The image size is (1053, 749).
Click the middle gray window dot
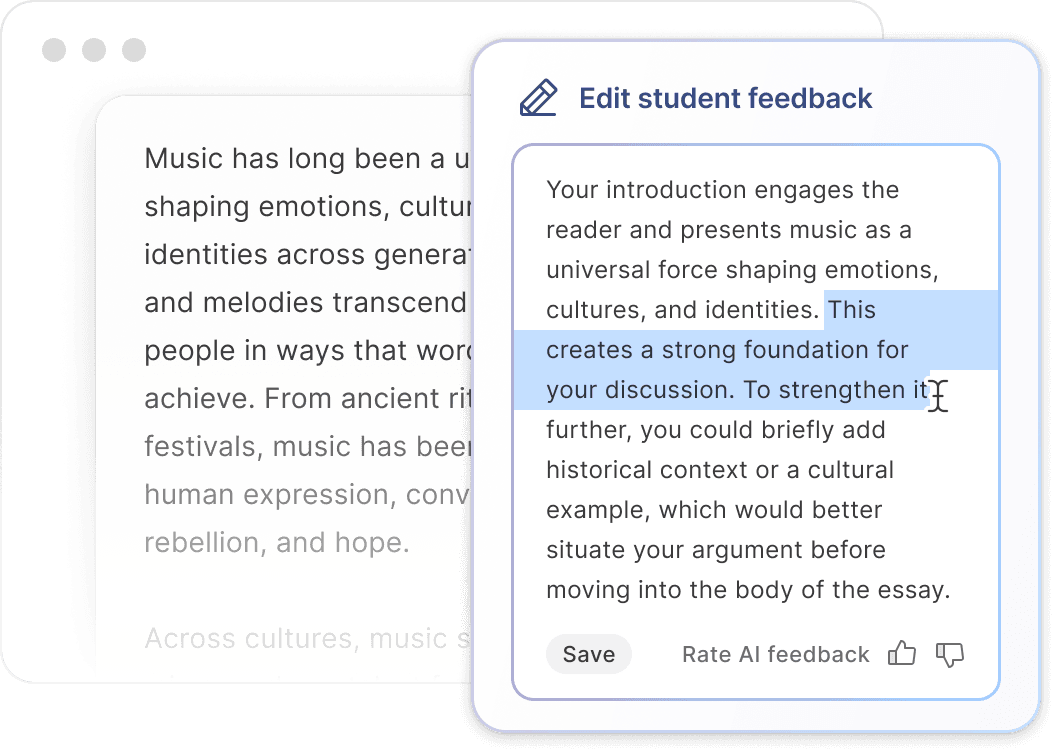tap(94, 50)
